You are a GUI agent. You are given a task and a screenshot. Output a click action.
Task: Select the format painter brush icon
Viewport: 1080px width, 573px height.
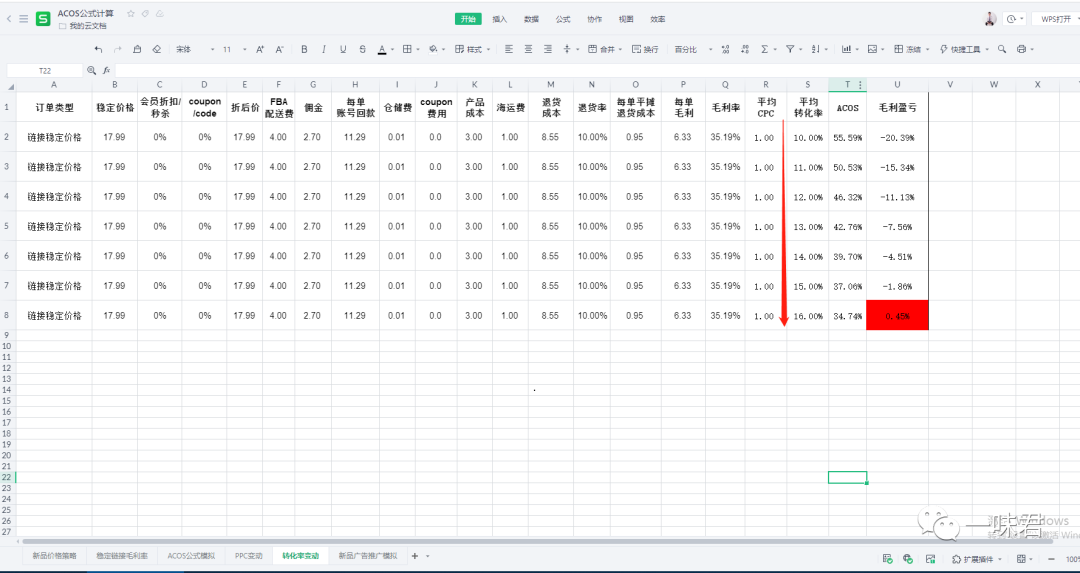coord(137,49)
